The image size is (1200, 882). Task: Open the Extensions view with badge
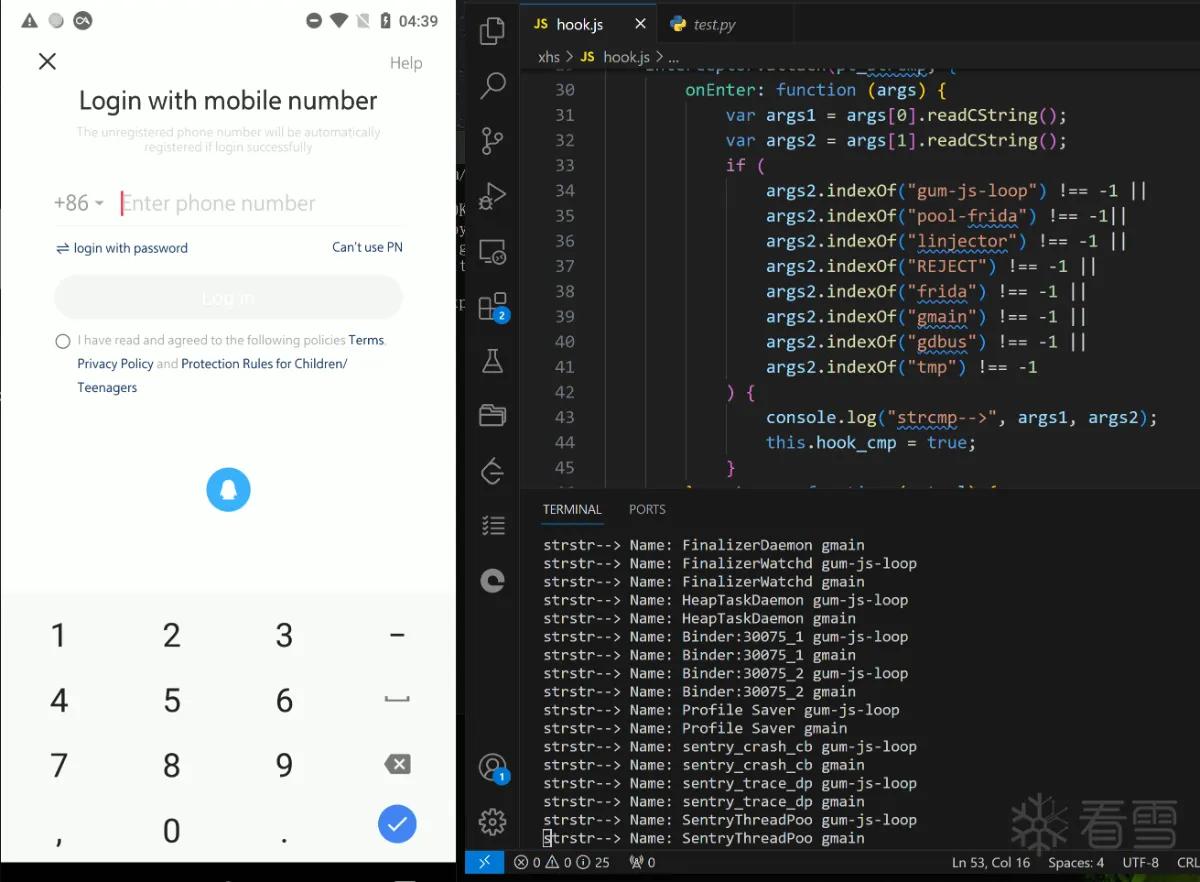(x=493, y=306)
